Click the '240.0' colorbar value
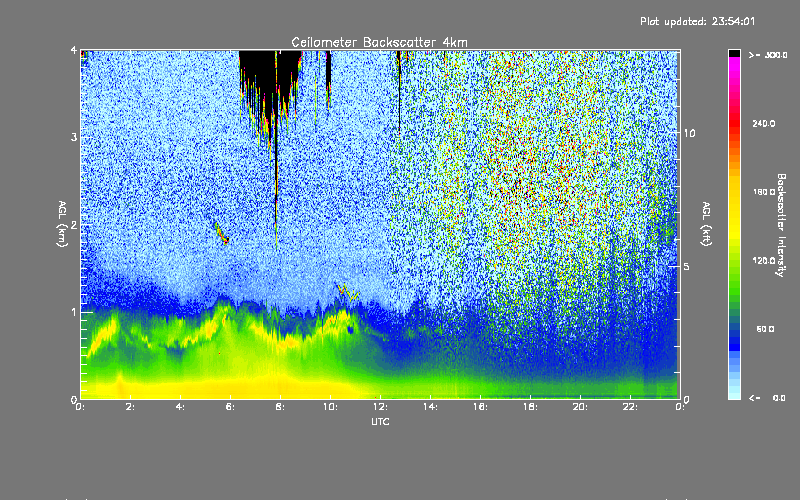Screen dimensions: 800x500 point(764,123)
